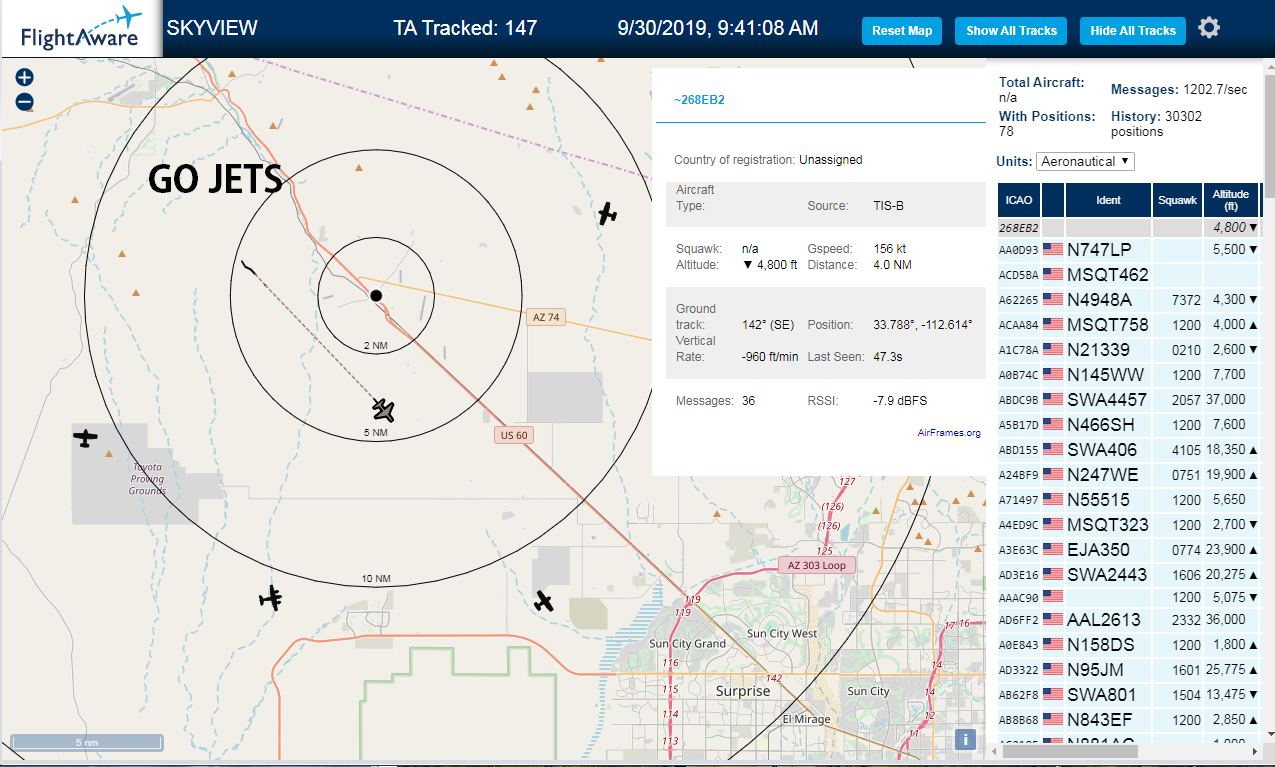
Task: Open the ~268EB2 aircraft link
Action: 699,100
